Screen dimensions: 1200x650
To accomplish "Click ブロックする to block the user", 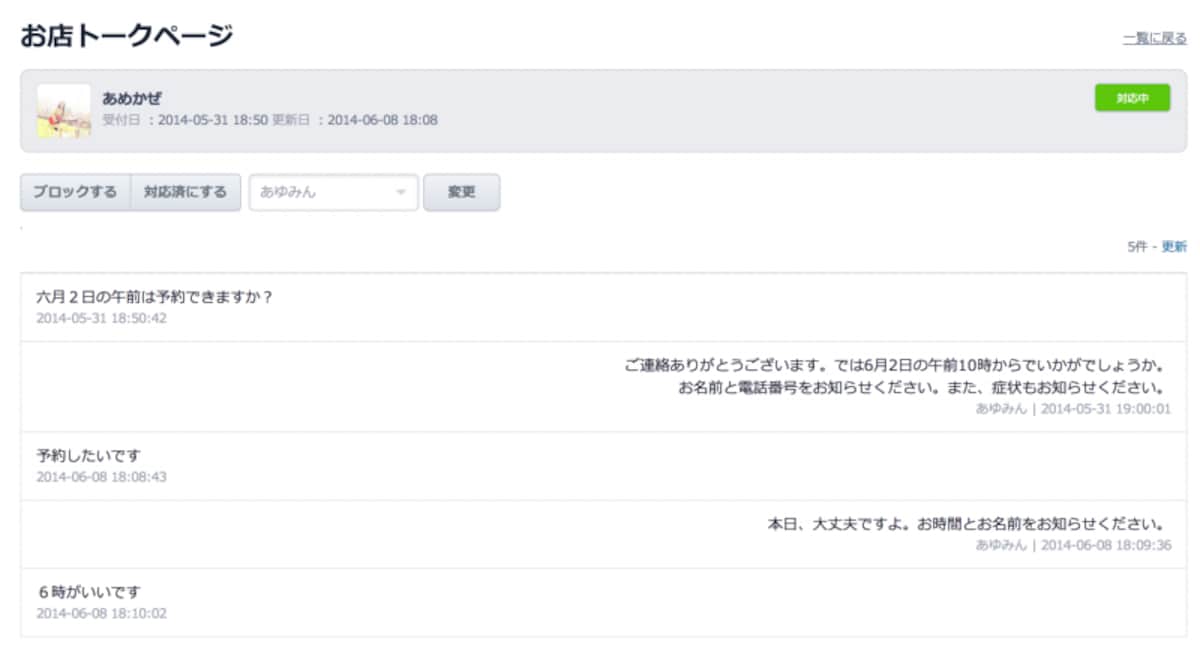I will click(75, 192).
